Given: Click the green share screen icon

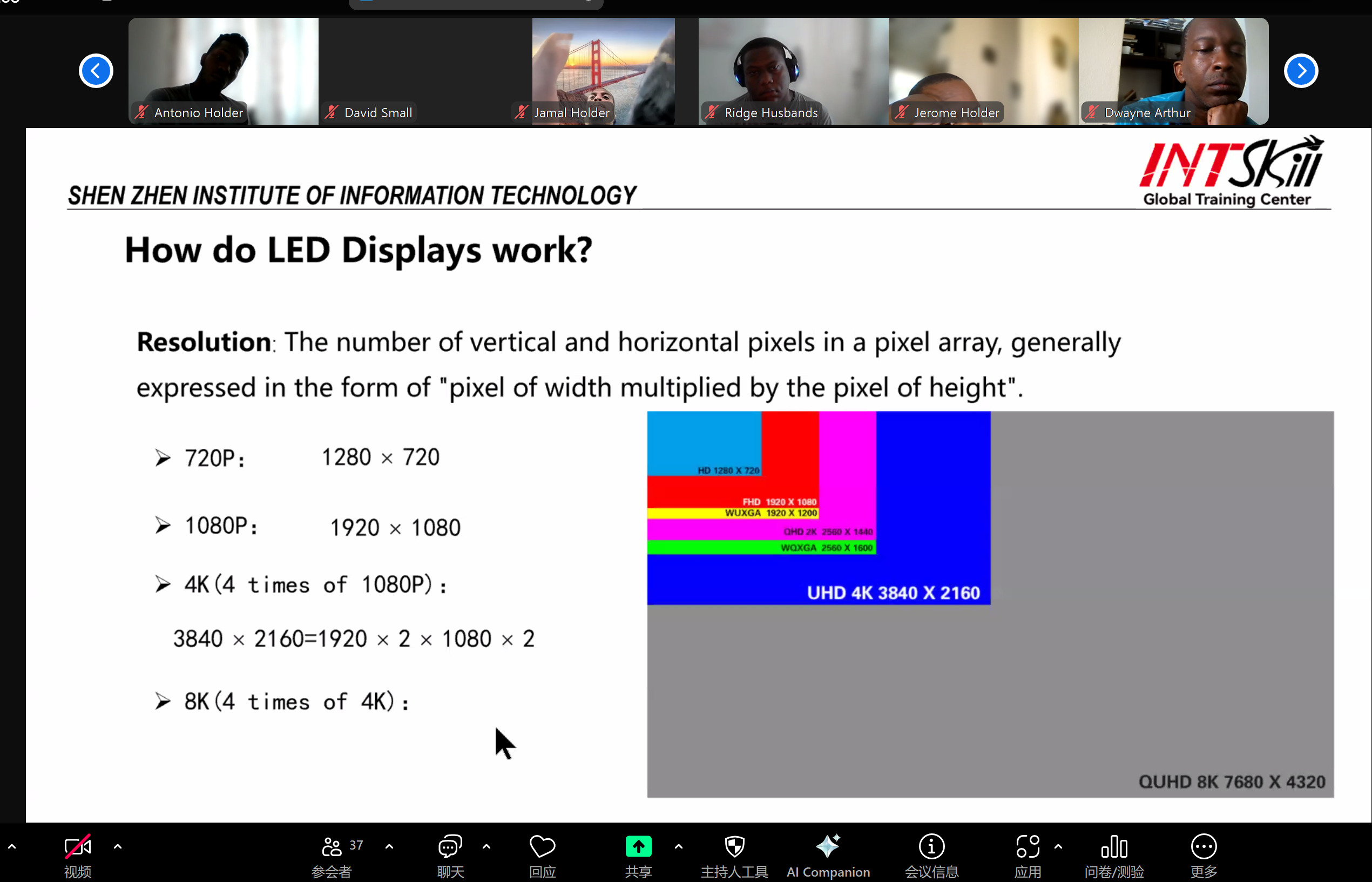Looking at the screenshot, I should tap(638, 846).
